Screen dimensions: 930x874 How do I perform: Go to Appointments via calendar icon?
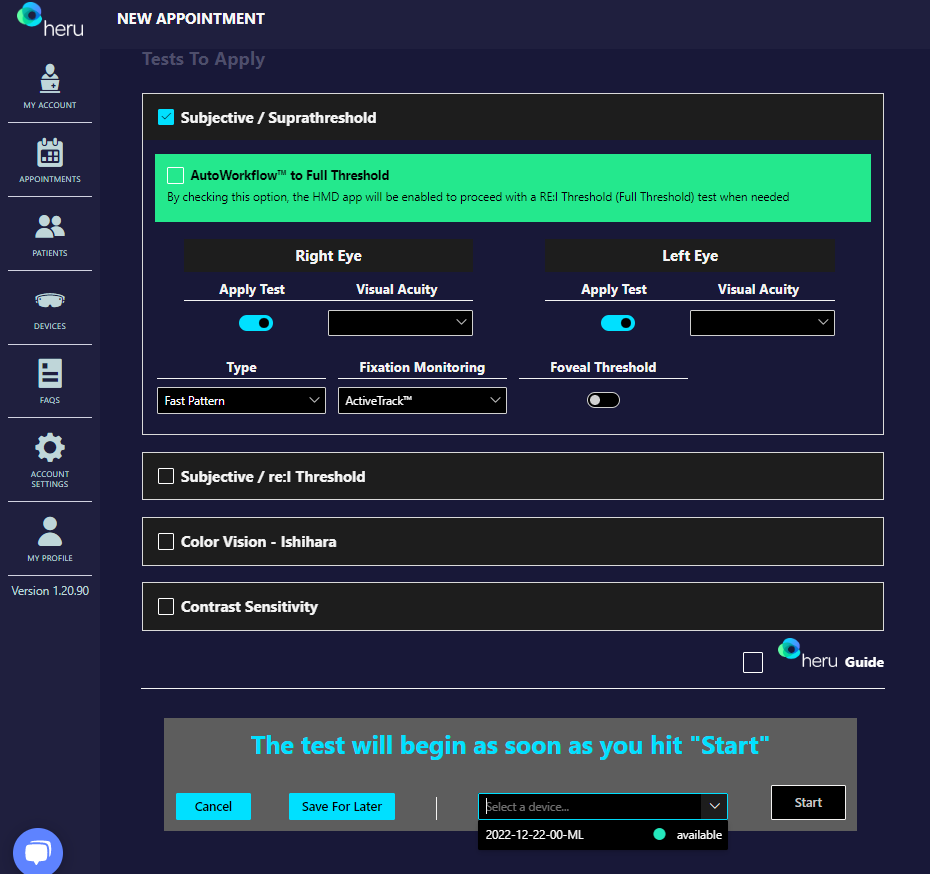point(50,154)
